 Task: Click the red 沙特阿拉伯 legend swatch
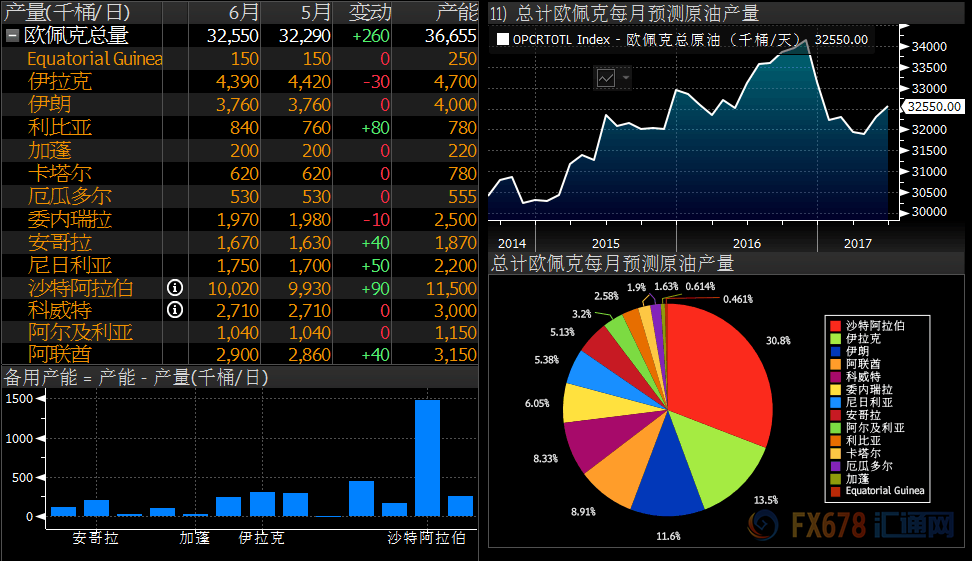(836, 326)
